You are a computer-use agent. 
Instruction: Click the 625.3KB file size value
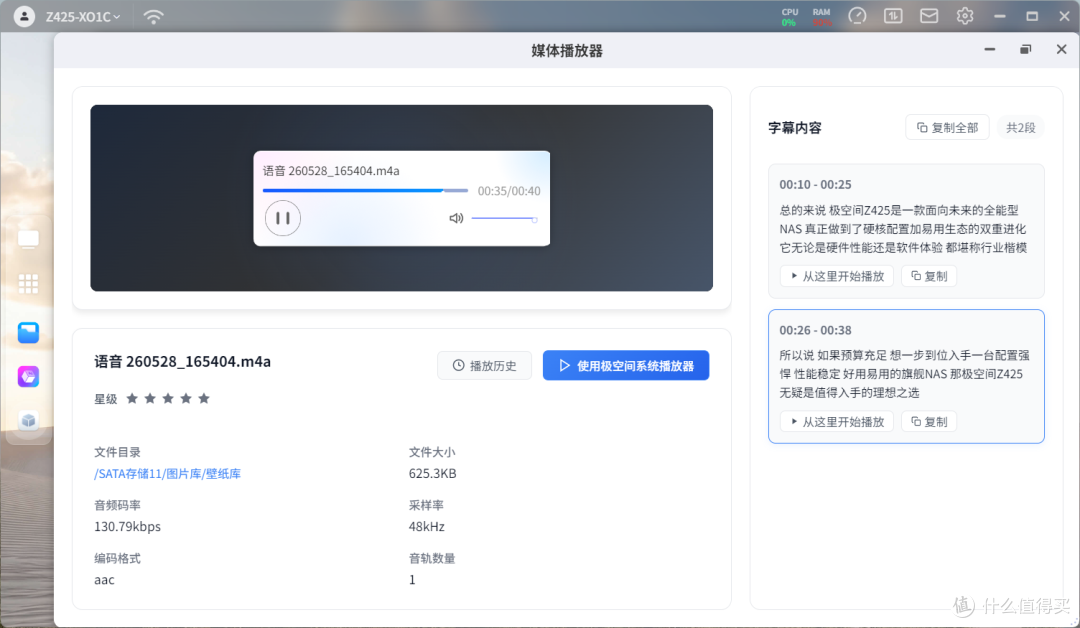click(x=433, y=474)
